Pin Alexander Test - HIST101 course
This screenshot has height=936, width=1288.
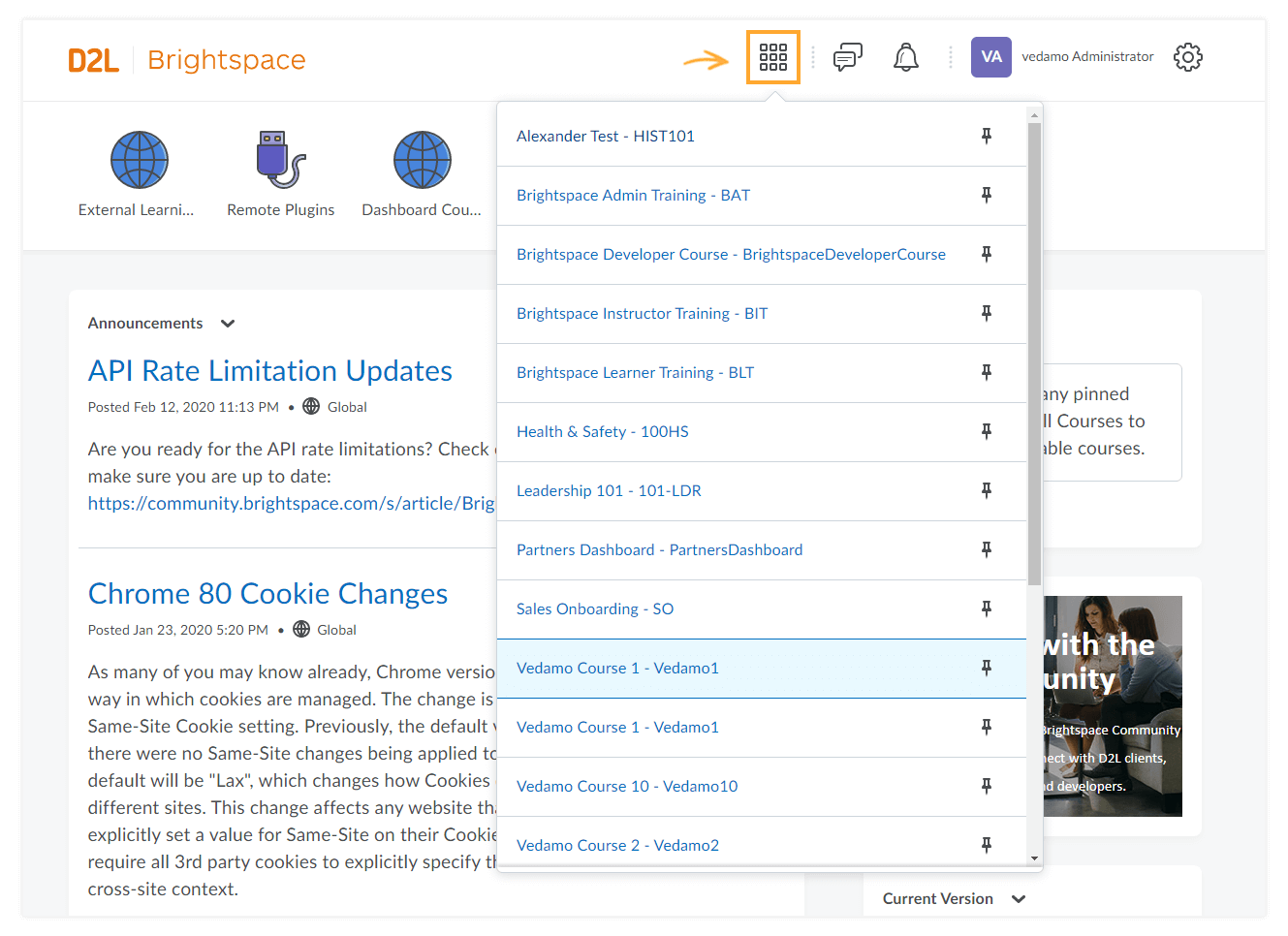[986, 136]
